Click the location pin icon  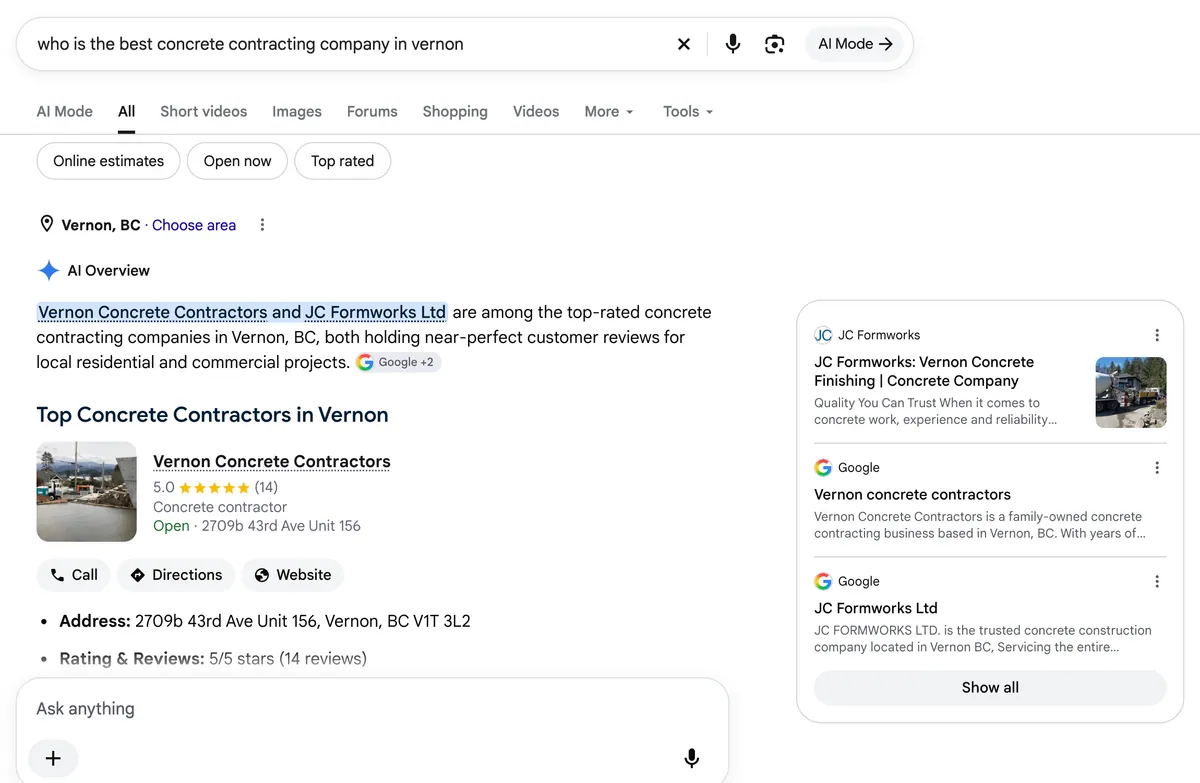point(46,224)
